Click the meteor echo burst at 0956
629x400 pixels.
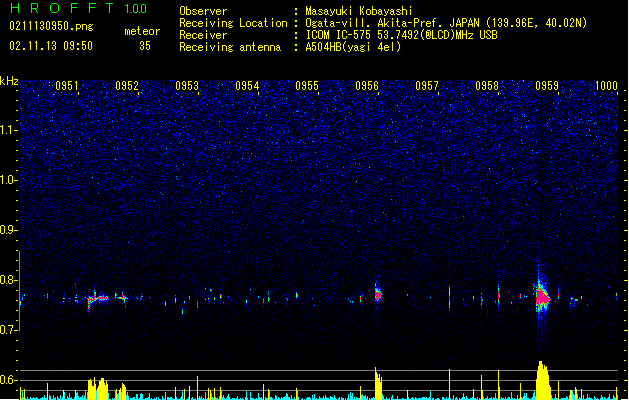tap(378, 295)
